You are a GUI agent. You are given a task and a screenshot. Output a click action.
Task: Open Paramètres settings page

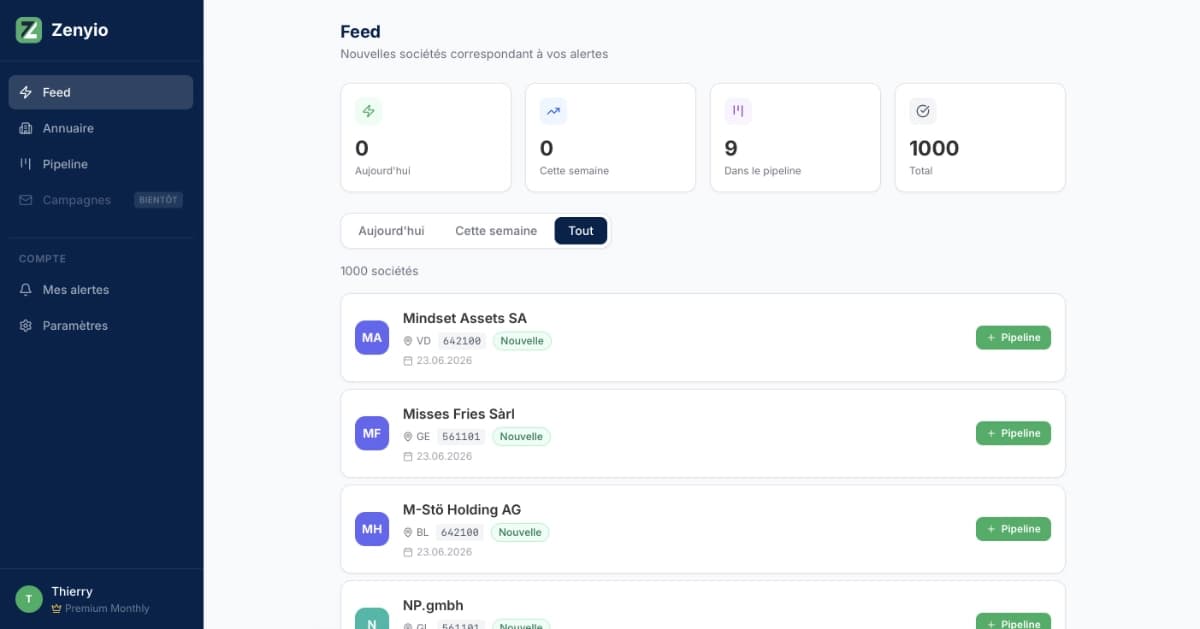point(101,326)
